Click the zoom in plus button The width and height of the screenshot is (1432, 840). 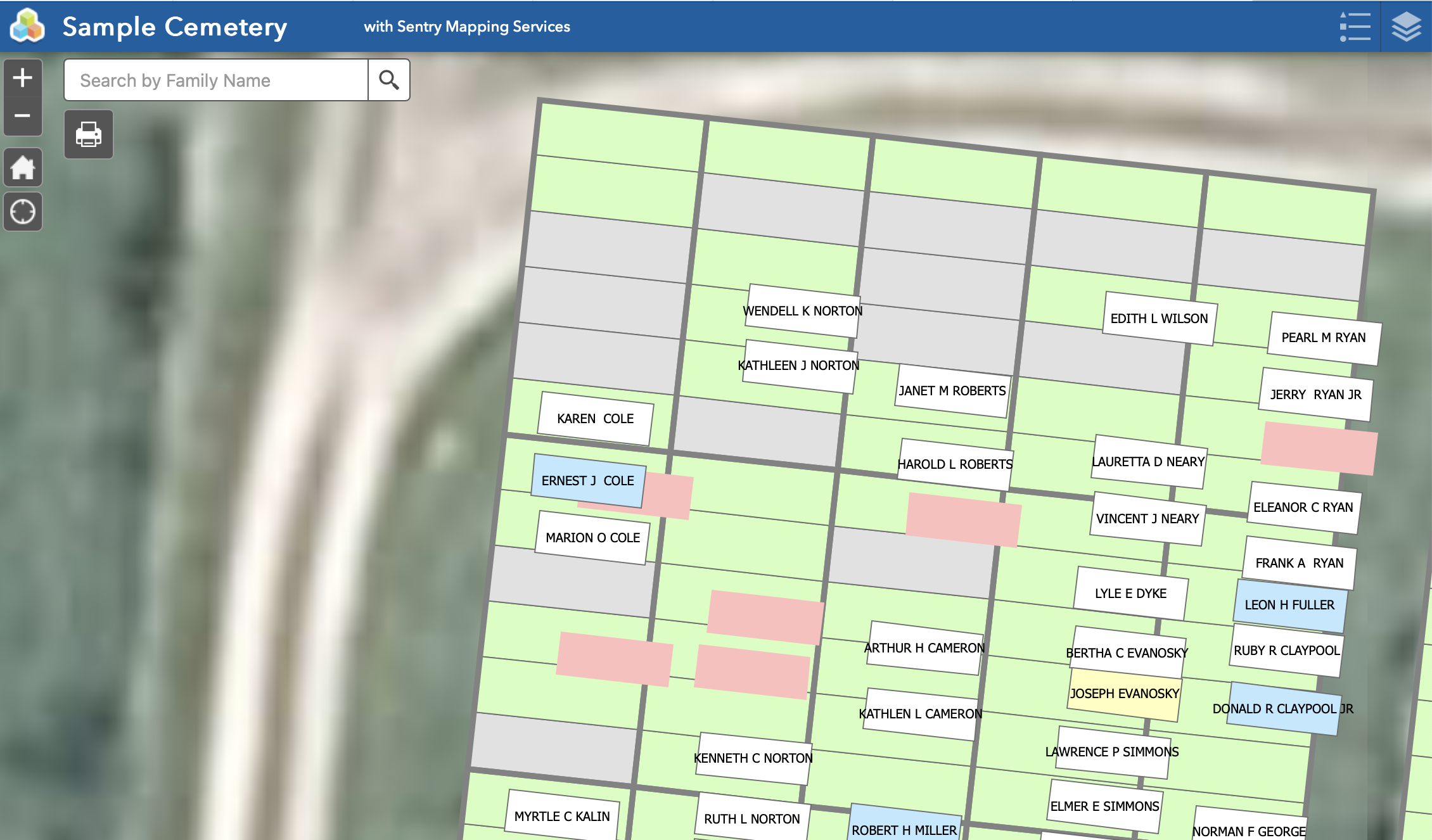pyautogui.click(x=23, y=78)
